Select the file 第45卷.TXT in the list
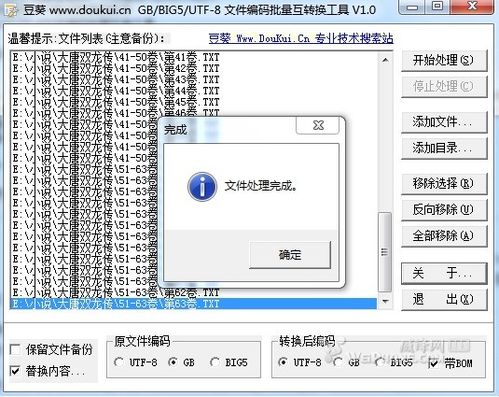This screenshot has height=397, width=499. [x=194, y=102]
